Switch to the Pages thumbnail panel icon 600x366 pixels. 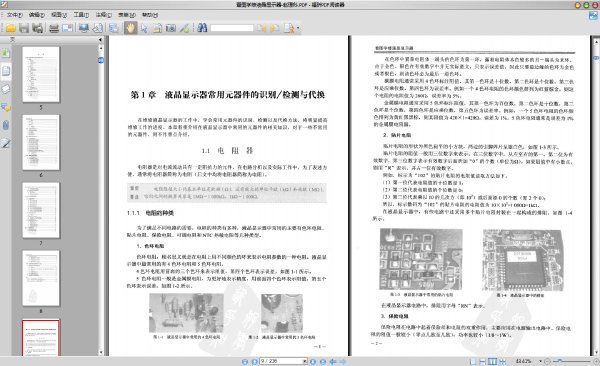pos(6,71)
